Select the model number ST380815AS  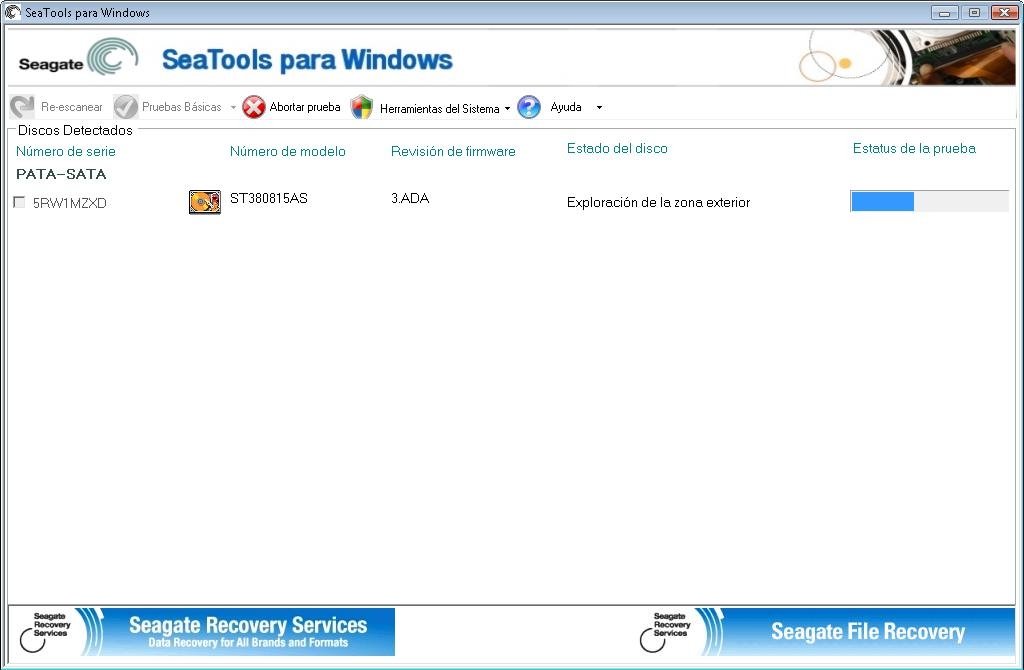[268, 199]
